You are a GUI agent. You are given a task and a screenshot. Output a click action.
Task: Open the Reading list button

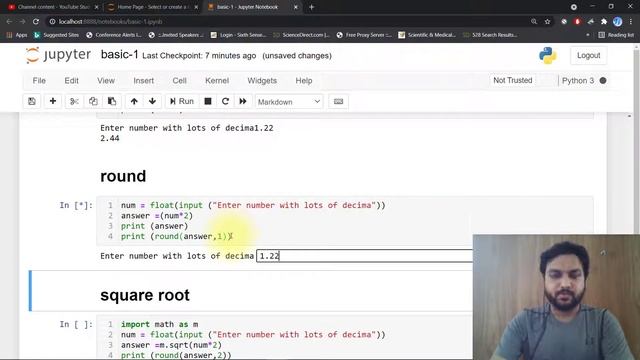[x=616, y=35]
